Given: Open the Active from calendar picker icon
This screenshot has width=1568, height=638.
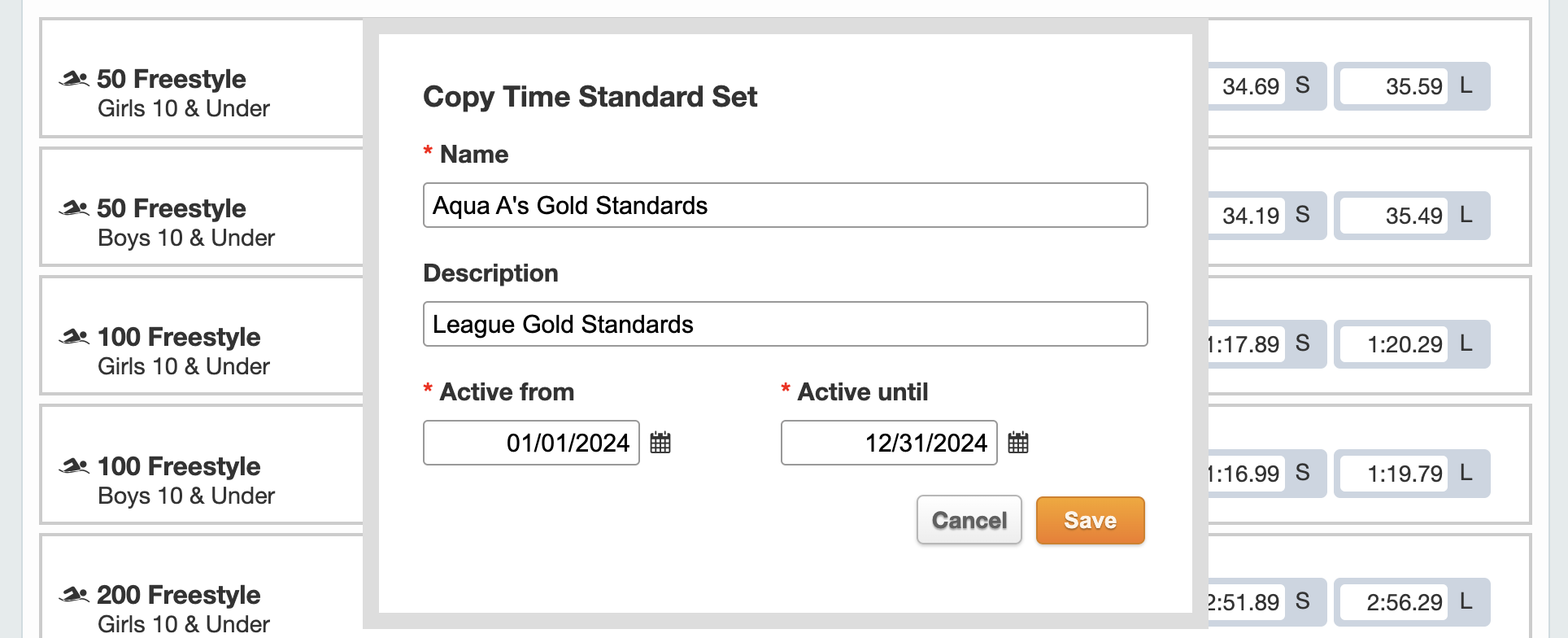Looking at the screenshot, I should click(x=660, y=443).
